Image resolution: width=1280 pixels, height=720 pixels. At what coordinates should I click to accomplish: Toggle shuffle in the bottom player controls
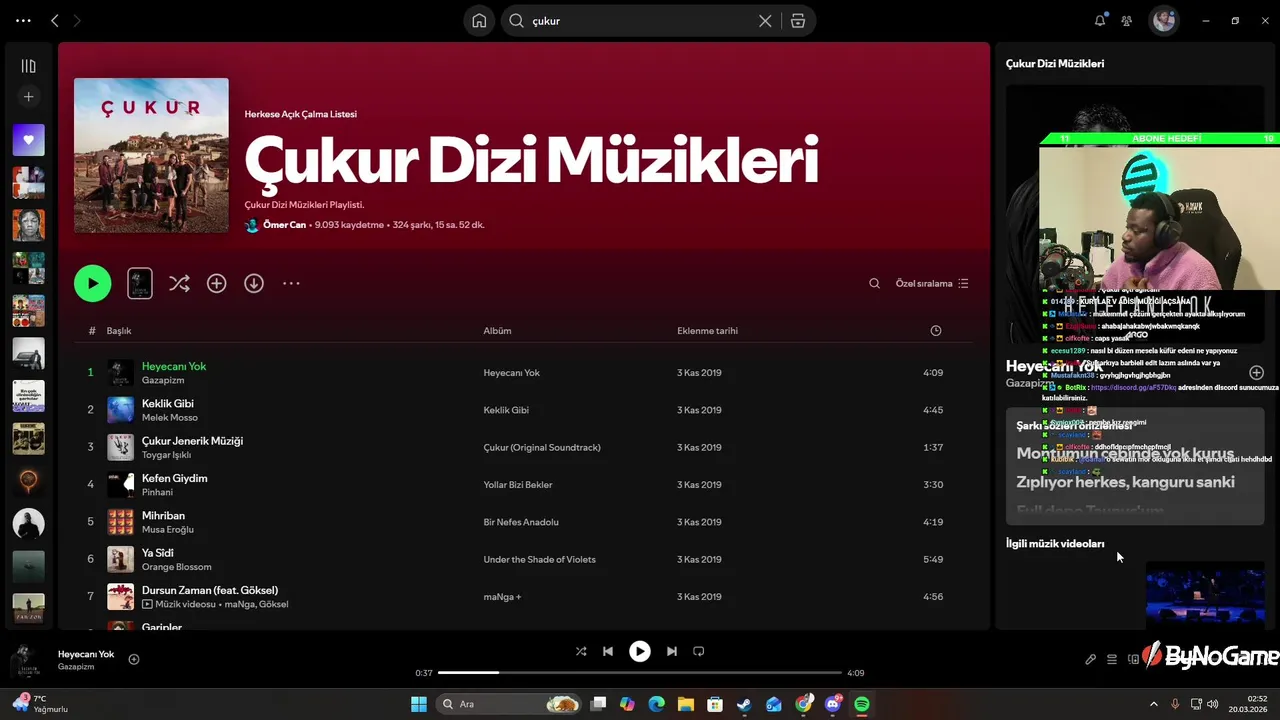coord(581,651)
